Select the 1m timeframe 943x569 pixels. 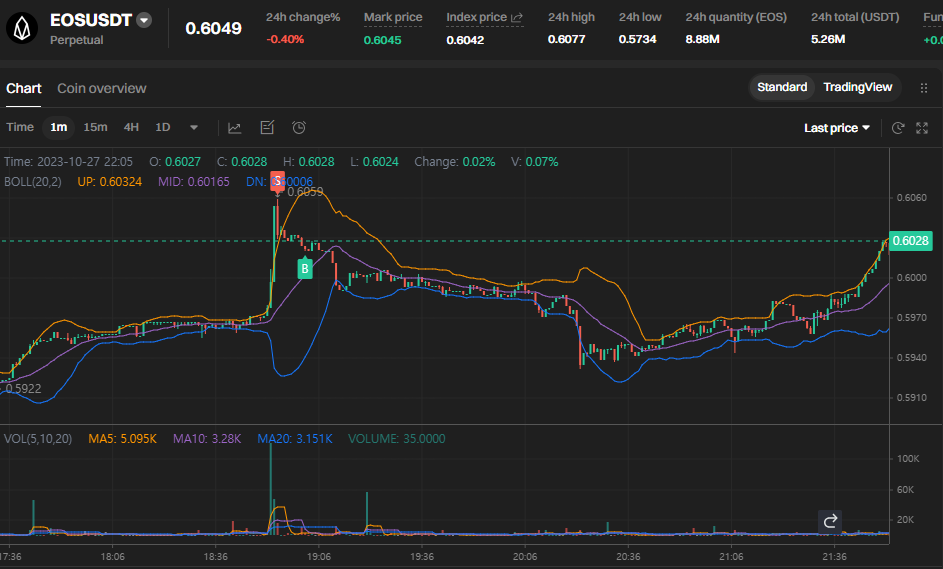58,127
